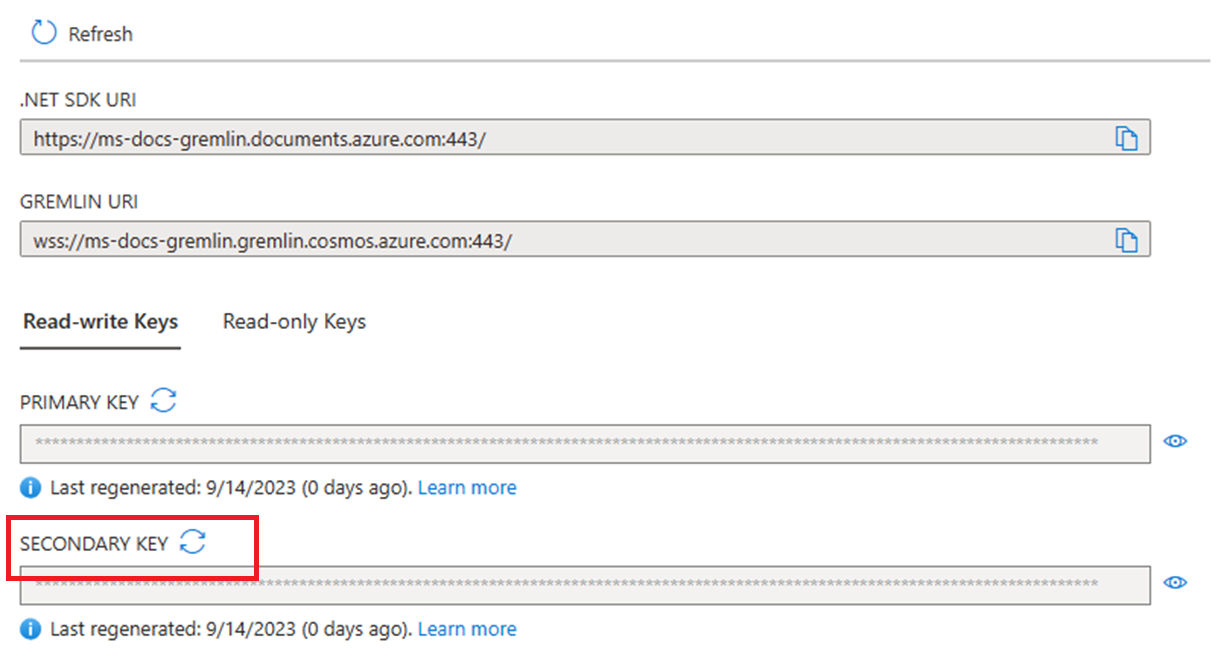Click the PRIMARY KEY label
1221x660 pixels.
pos(81,402)
